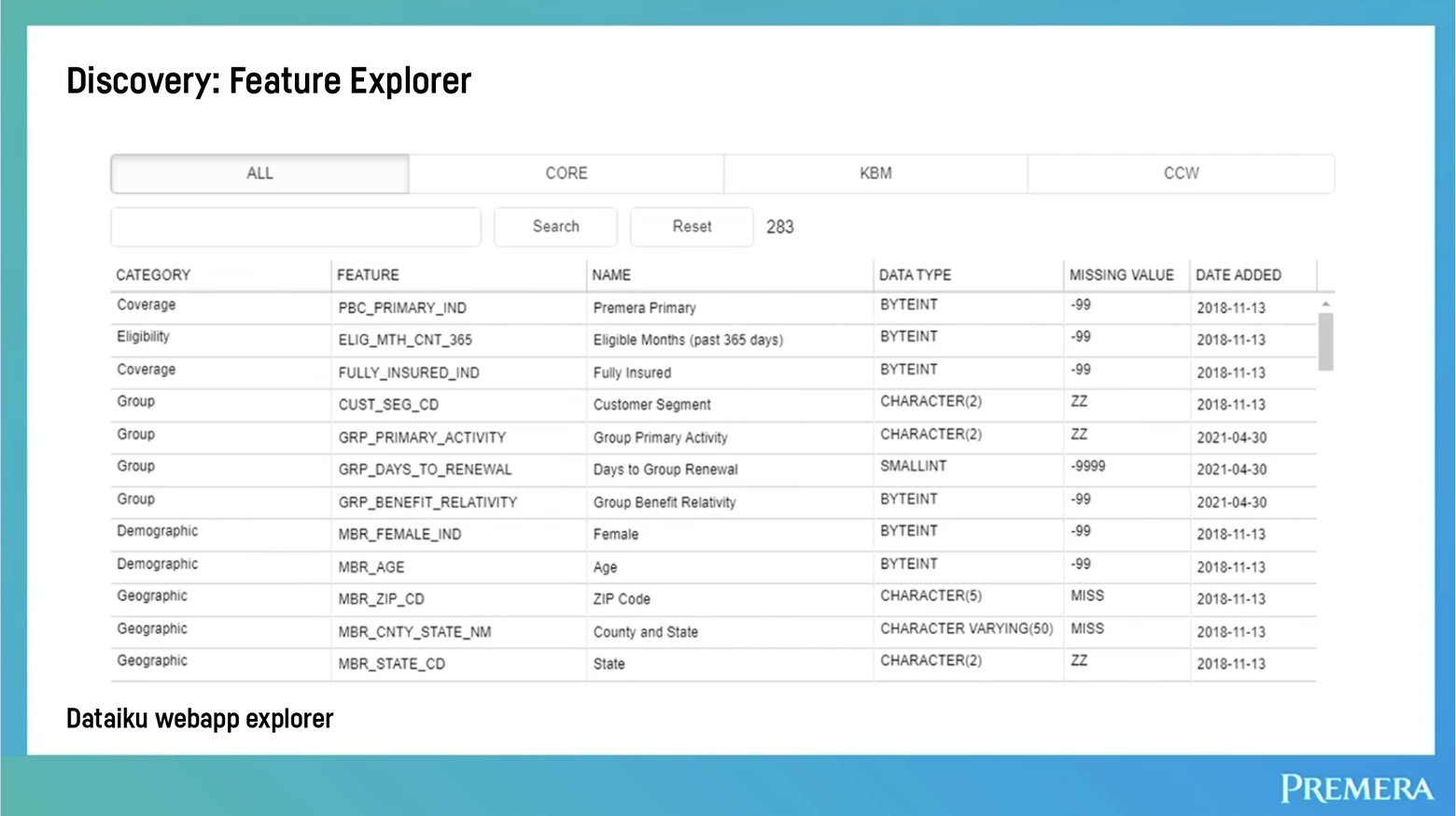1456x816 pixels.
Task: Click the Search button
Action: coord(555,226)
